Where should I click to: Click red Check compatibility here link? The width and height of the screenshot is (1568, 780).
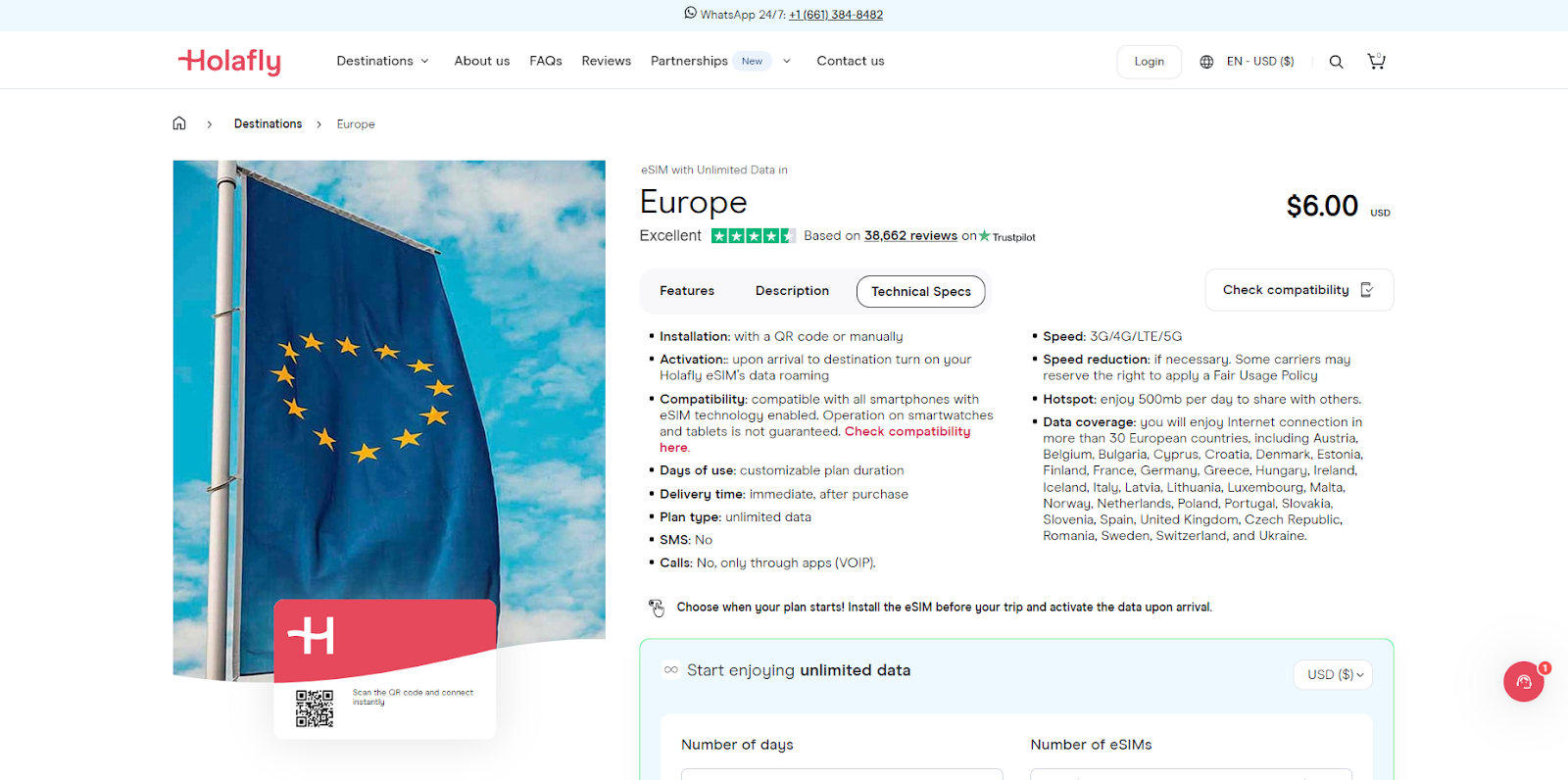907,432
